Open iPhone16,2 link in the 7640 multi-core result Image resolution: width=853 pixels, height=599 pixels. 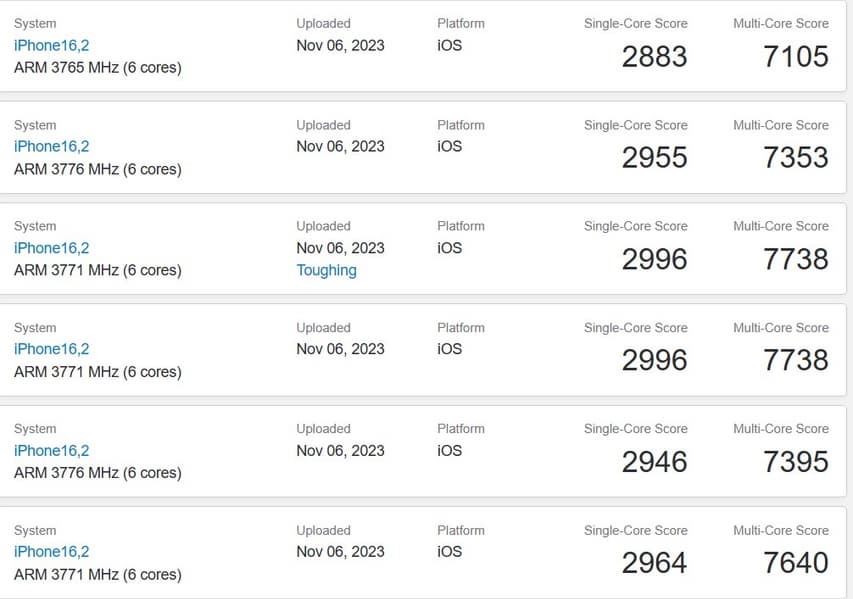pos(52,552)
